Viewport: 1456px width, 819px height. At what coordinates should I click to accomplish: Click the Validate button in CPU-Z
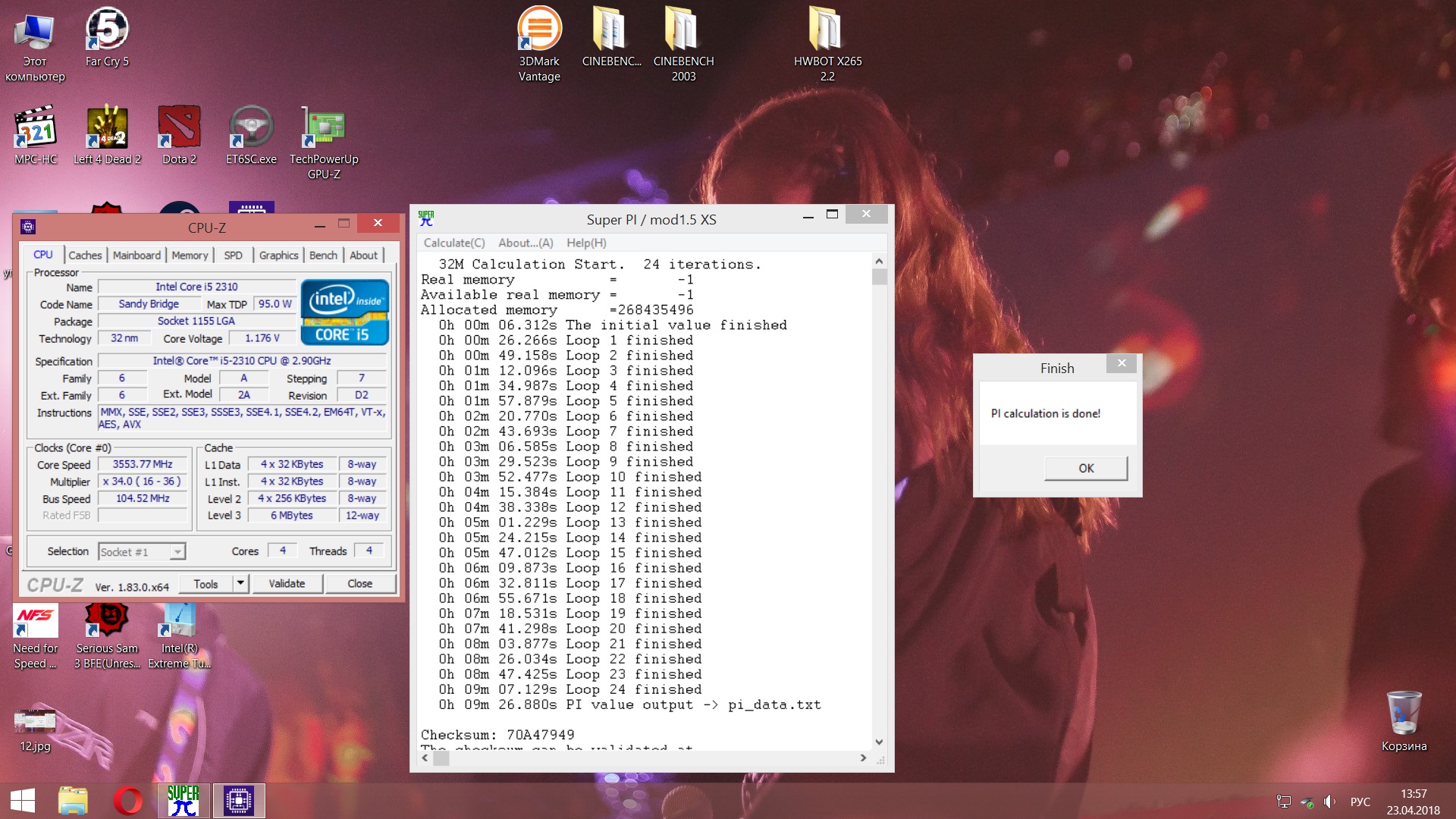point(287,584)
